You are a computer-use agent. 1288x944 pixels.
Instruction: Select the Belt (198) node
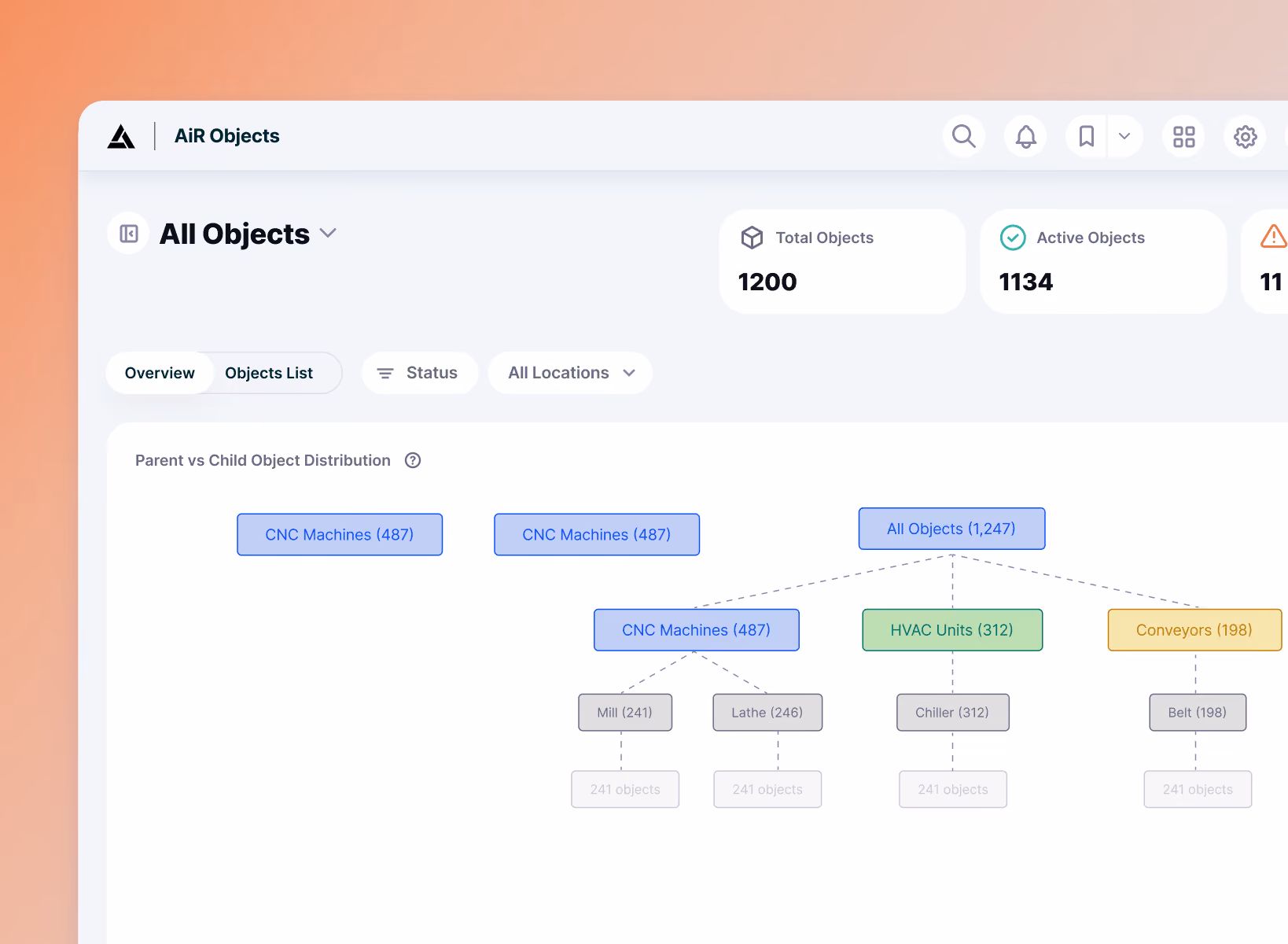[1198, 712]
